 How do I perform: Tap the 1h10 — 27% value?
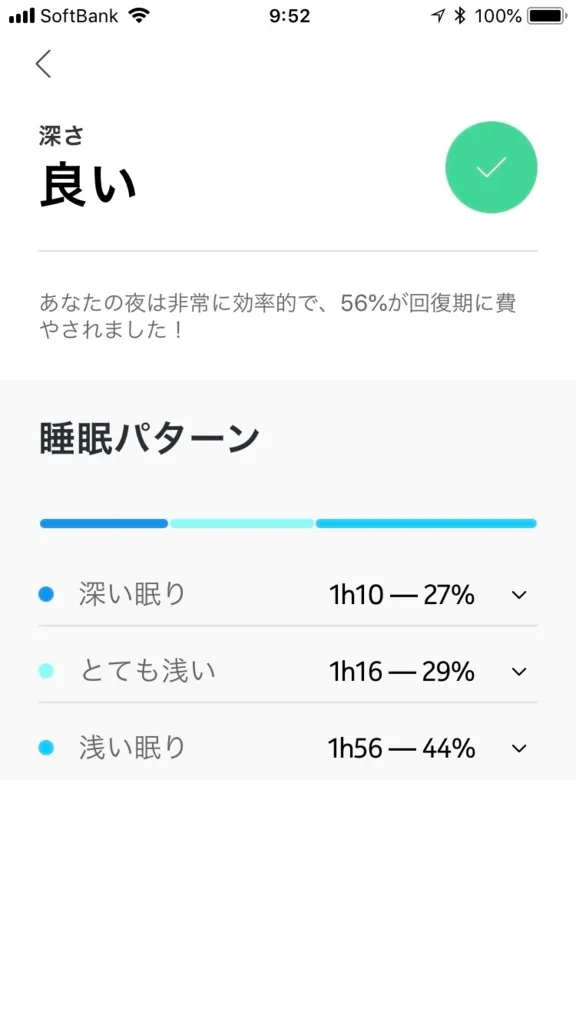point(402,595)
